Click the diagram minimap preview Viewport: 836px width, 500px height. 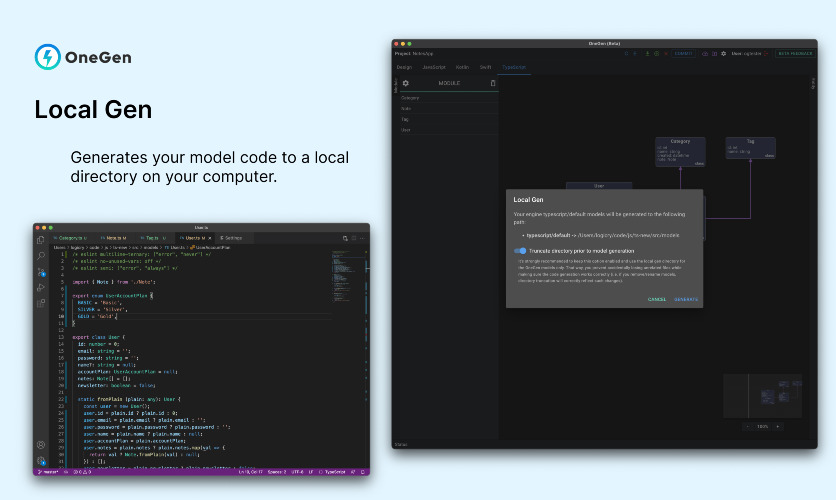762,395
